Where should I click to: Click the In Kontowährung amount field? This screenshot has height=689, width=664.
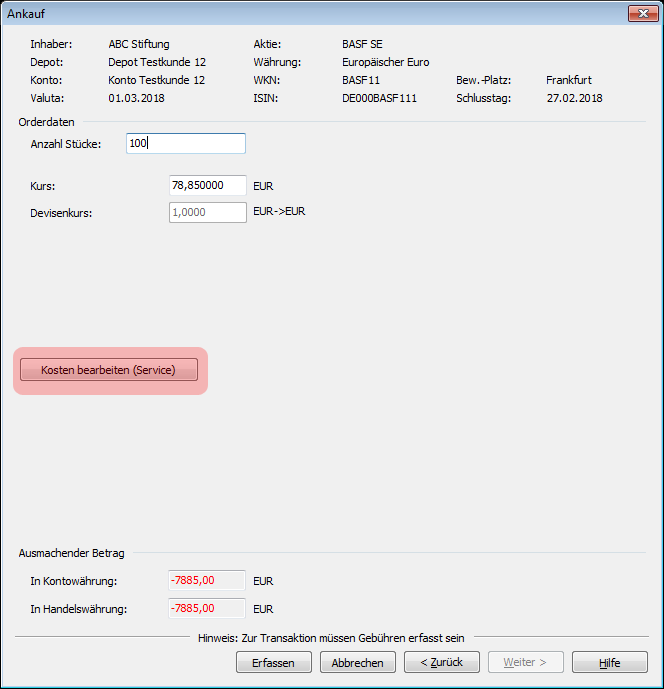[x=207, y=581]
